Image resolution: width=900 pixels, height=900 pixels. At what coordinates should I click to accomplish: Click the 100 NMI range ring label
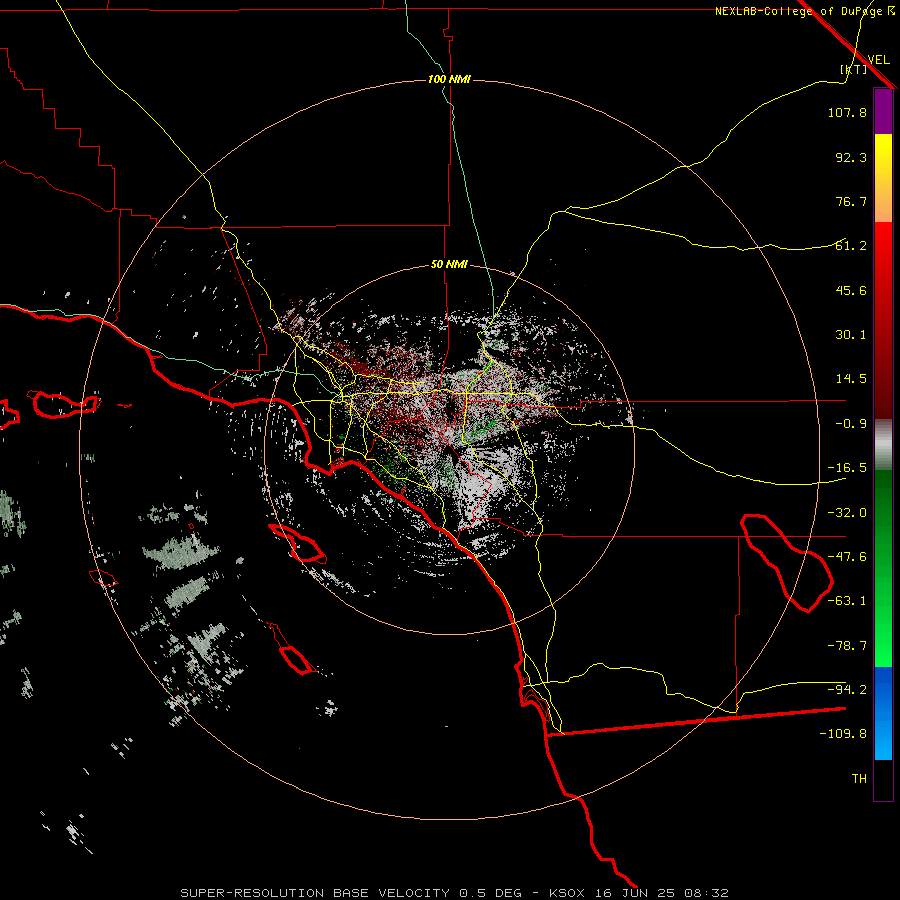tap(449, 79)
